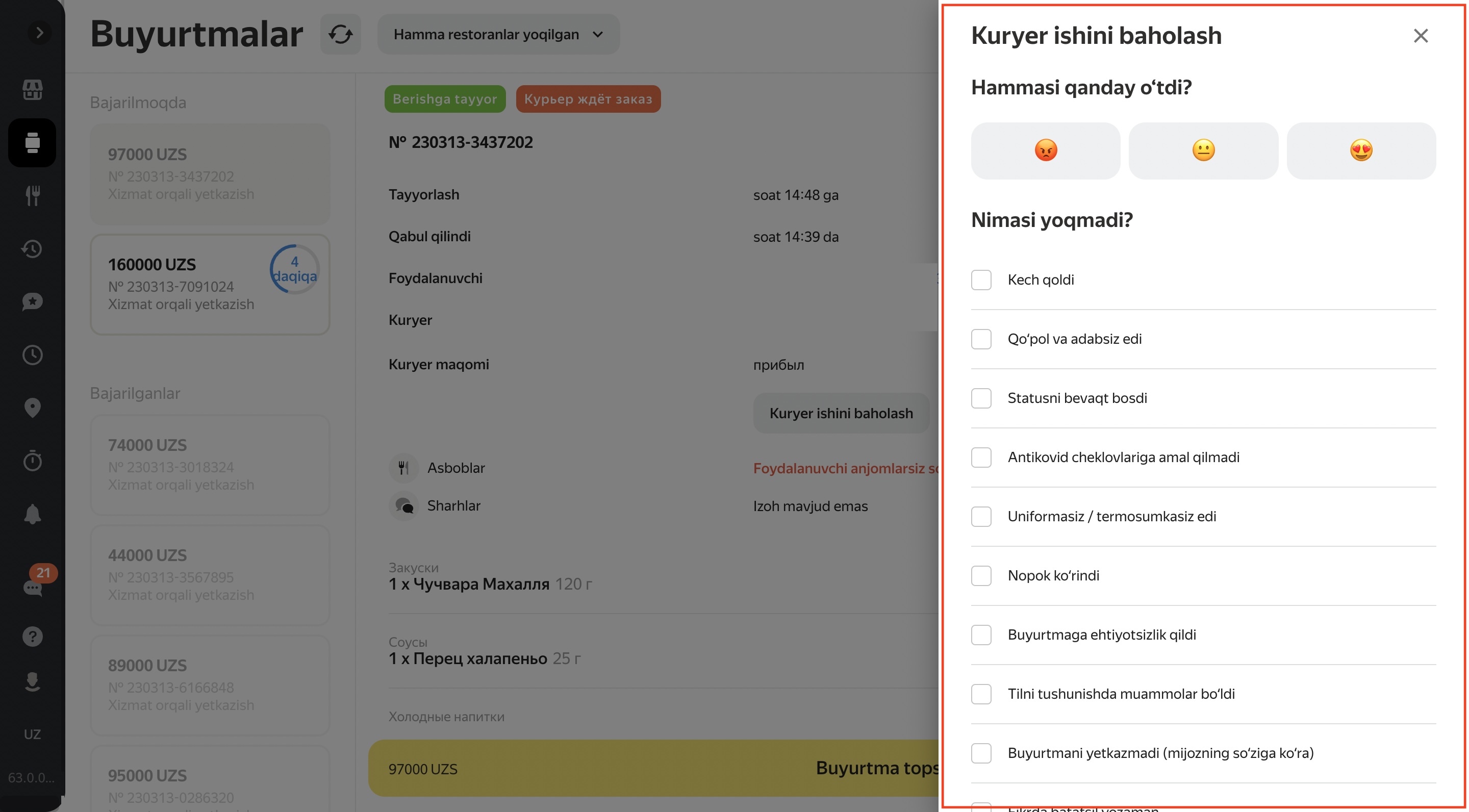This screenshot has width=1469, height=812.
Task: Click the soat 14:48 ga value
Action: pos(796,195)
